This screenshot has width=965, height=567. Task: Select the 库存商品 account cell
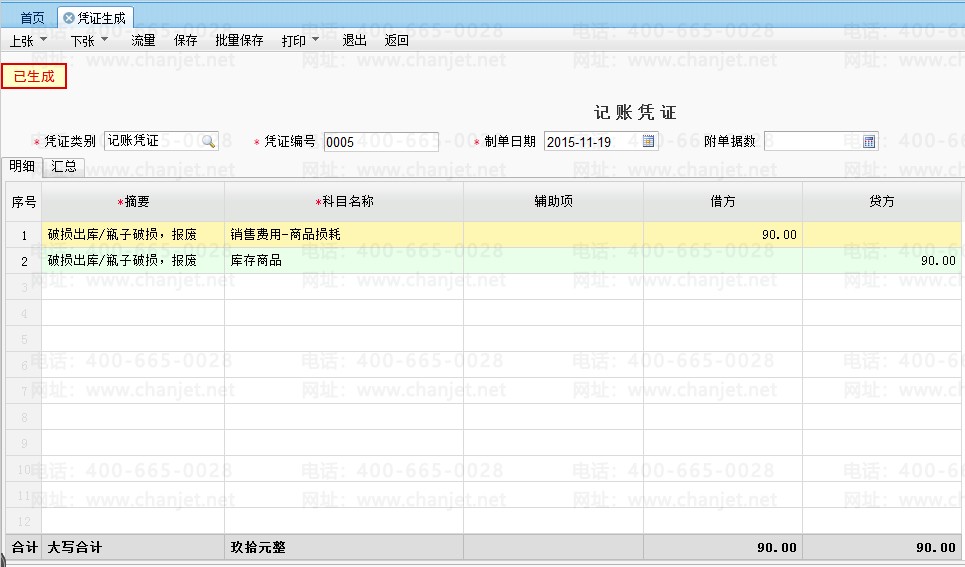click(344, 261)
